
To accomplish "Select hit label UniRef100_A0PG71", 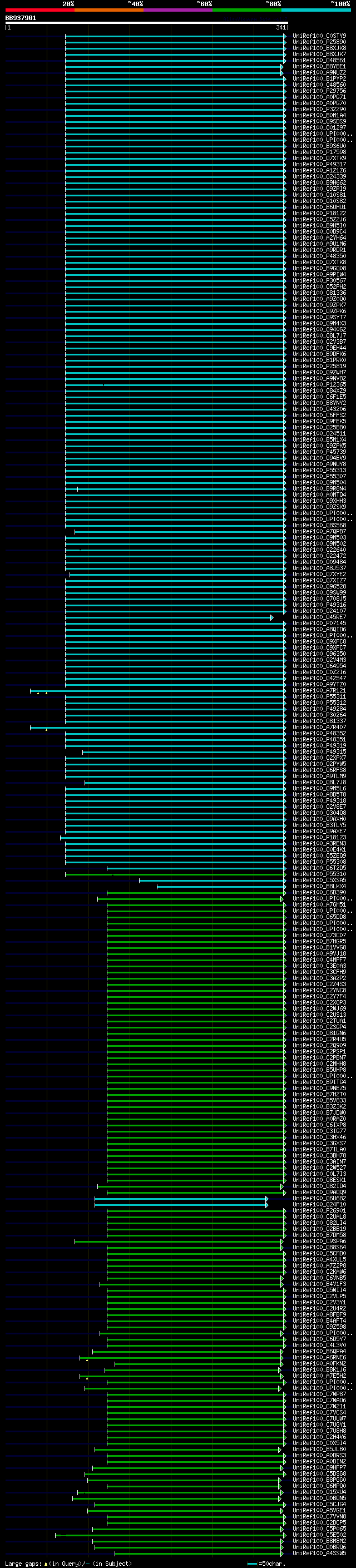I will click(319, 97).
